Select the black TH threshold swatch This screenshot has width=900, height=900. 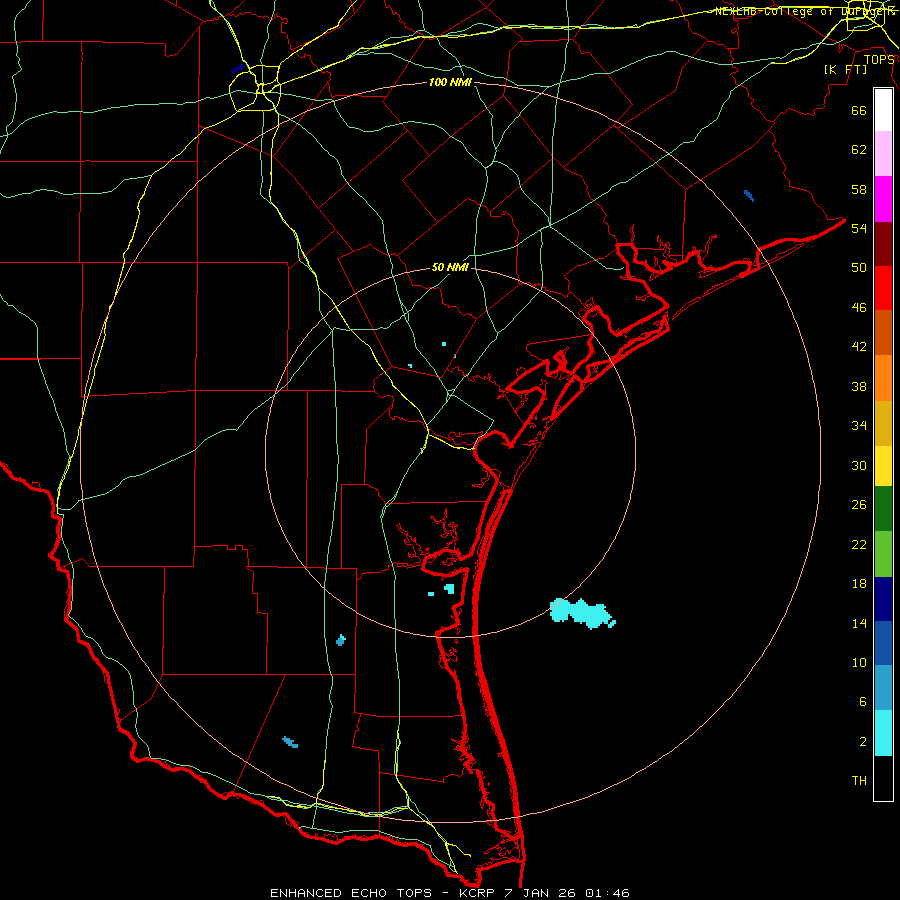[x=883, y=778]
